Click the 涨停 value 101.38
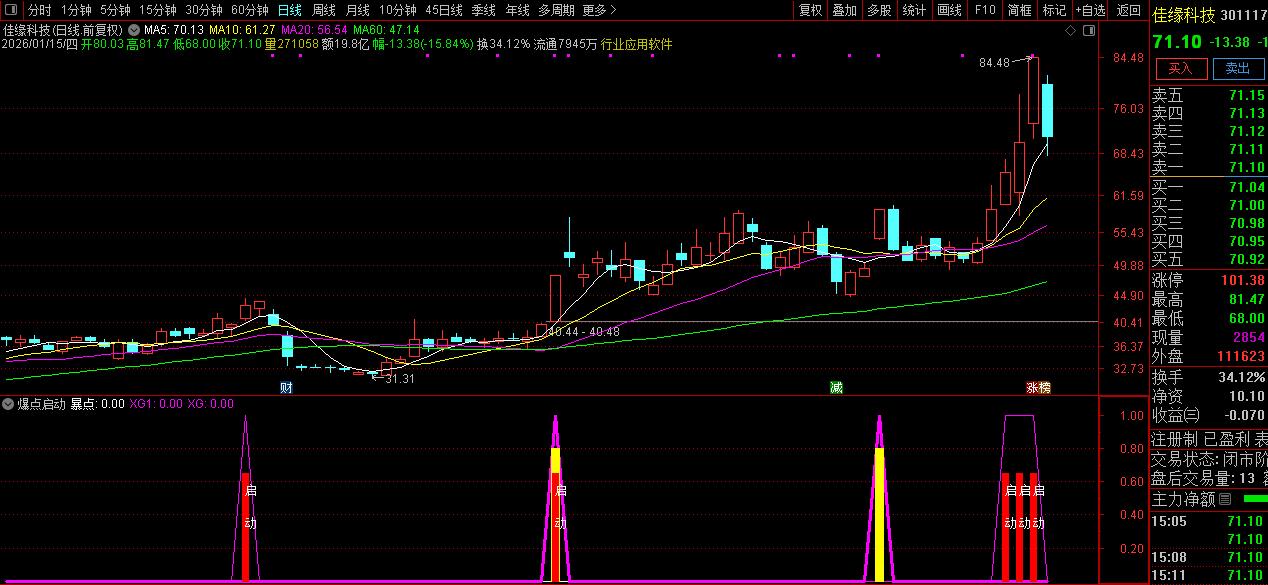This screenshot has height=585, width=1268. pyautogui.click(x=1243, y=280)
